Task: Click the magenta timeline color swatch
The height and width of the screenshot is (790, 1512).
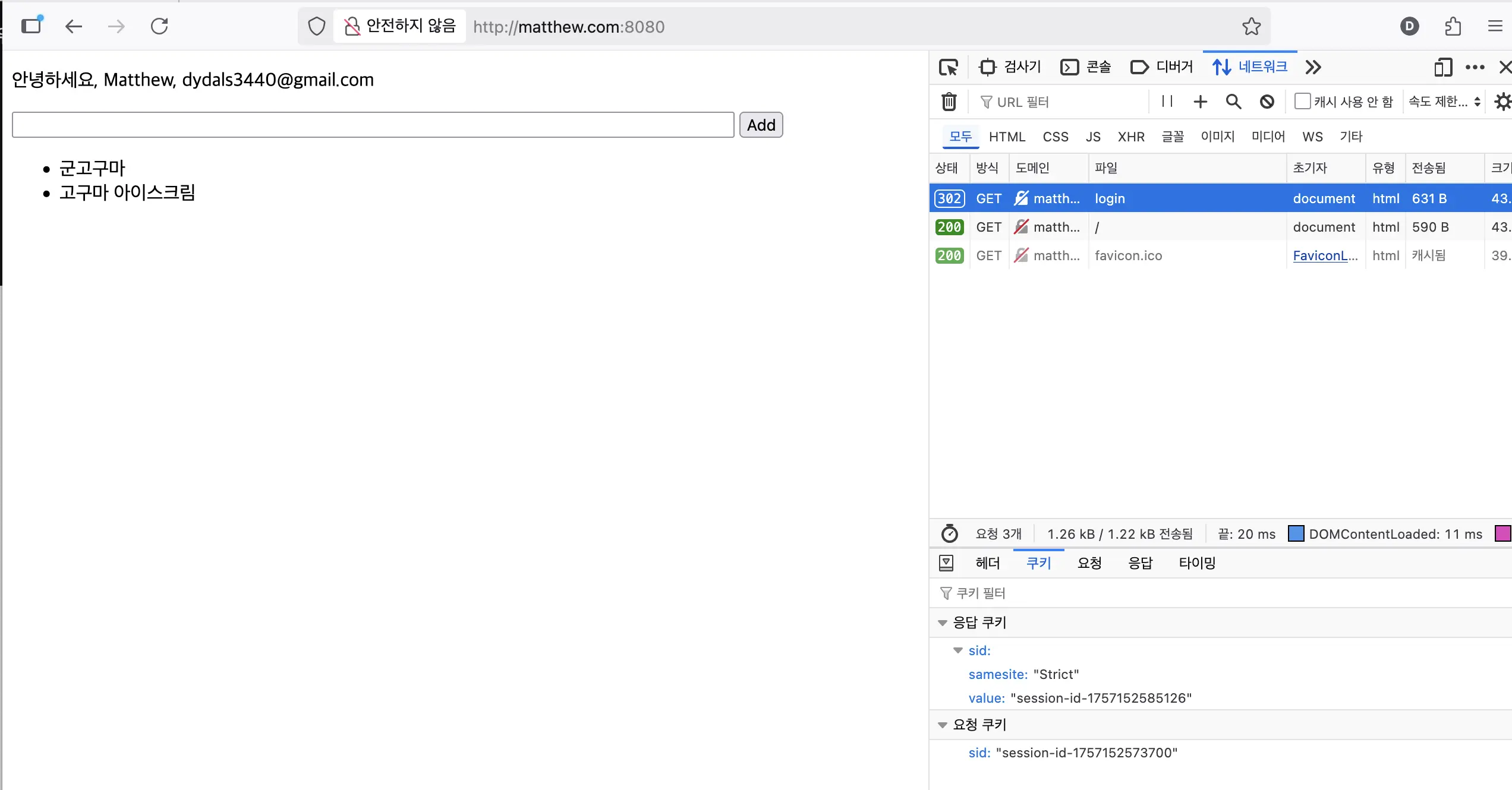Action: click(1503, 533)
